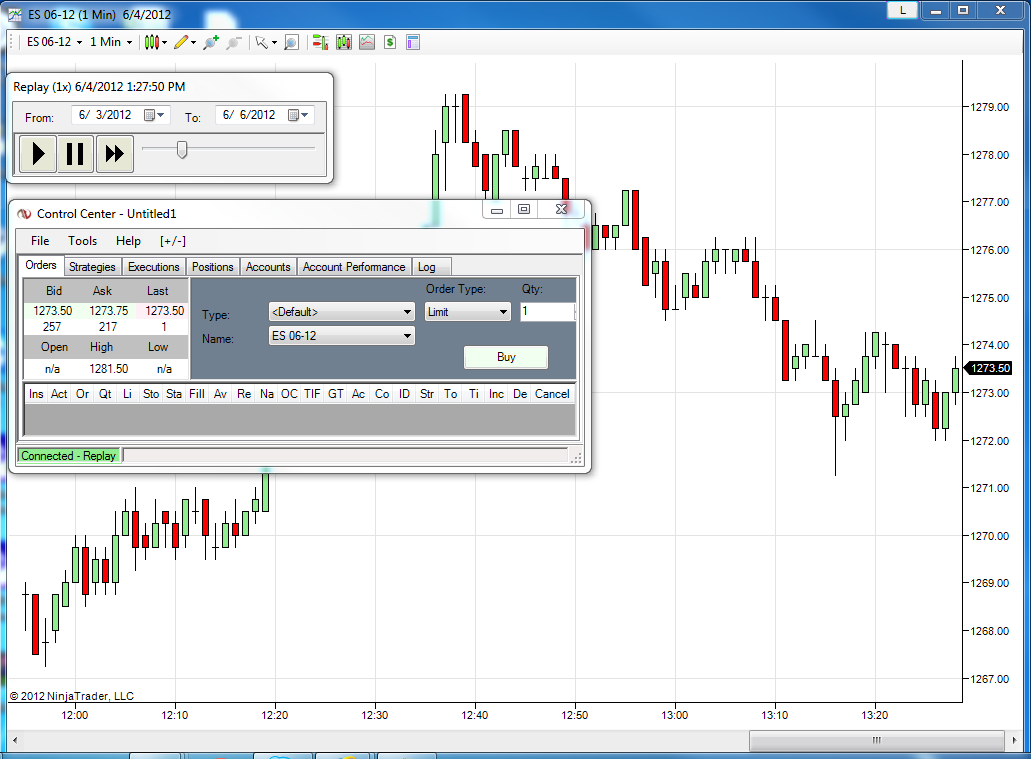Click the Qty input field
Image resolution: width=1031 pixels, height=759 pixels.
548,312
